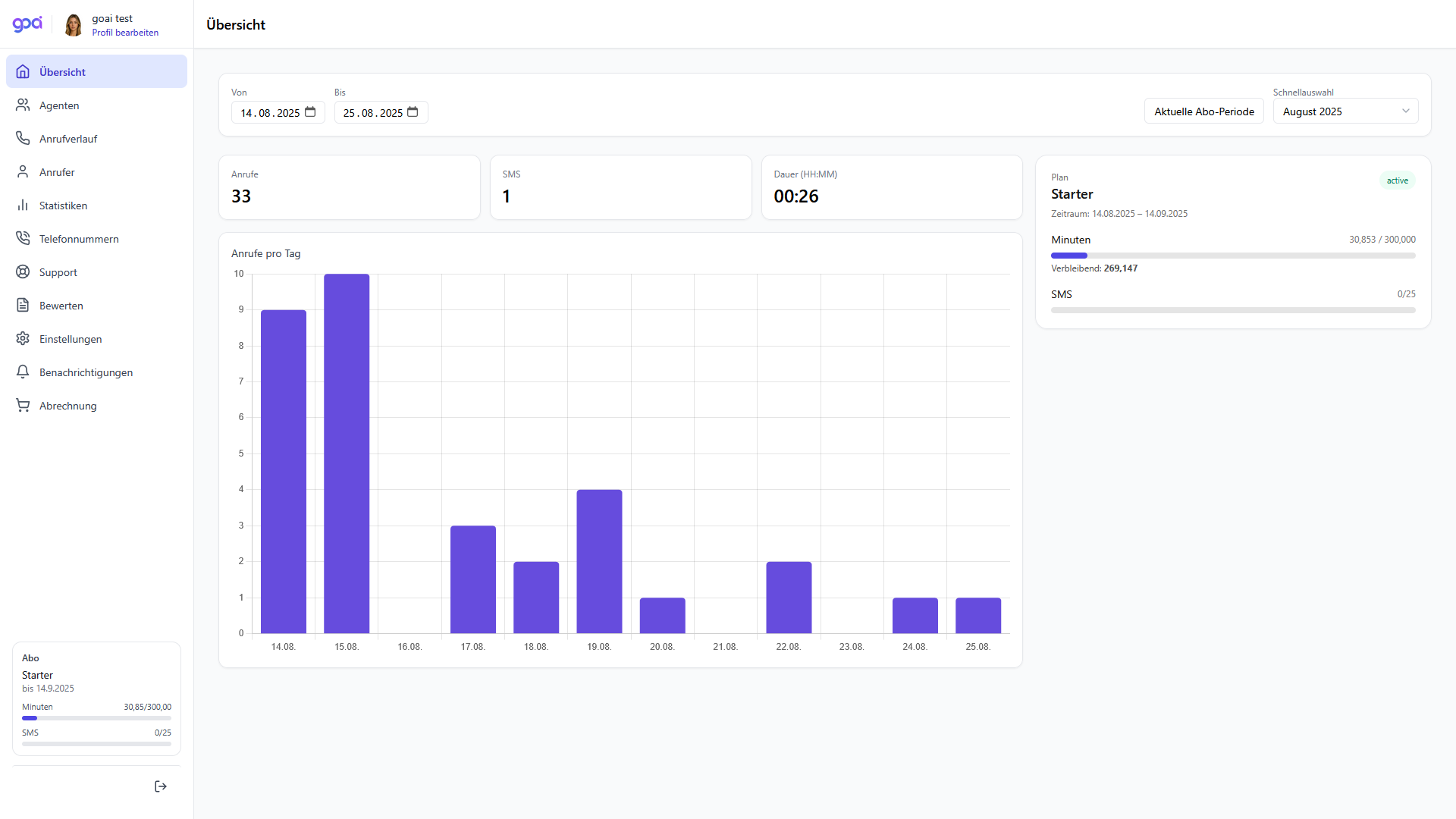The width and height of the screenshot is (1456, 819).
Task: Click the Telefonnummern phone icon
Action: (x=23, y=238)
